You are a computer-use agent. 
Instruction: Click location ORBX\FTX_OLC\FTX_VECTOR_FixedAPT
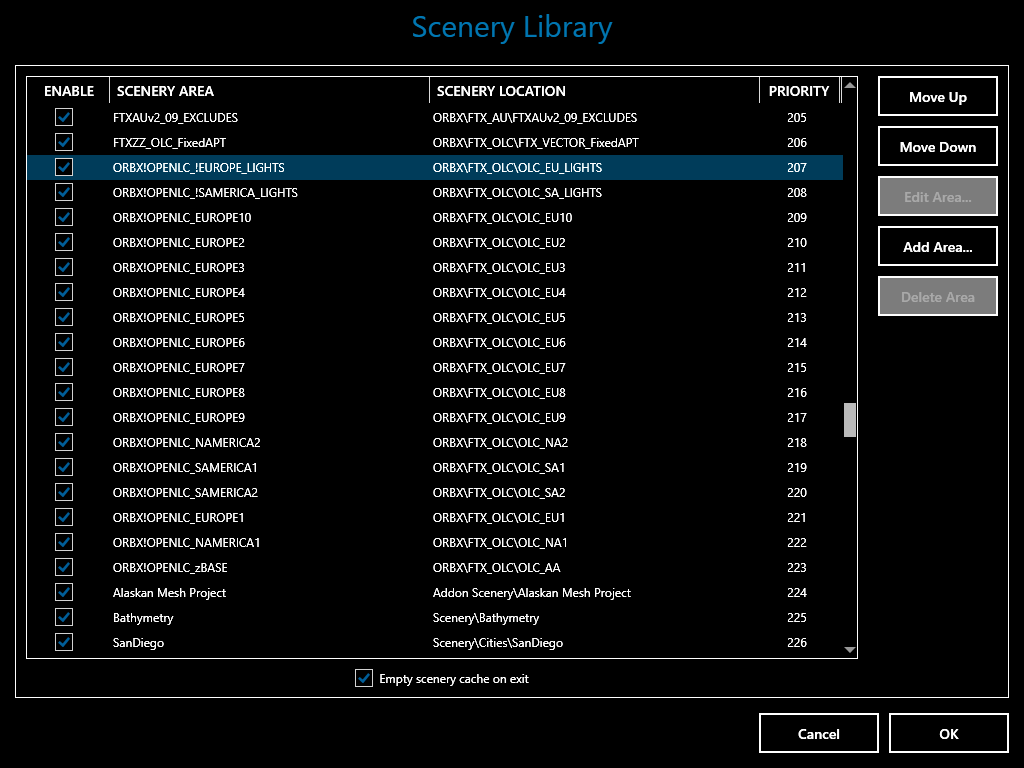(x=536, y=142)
